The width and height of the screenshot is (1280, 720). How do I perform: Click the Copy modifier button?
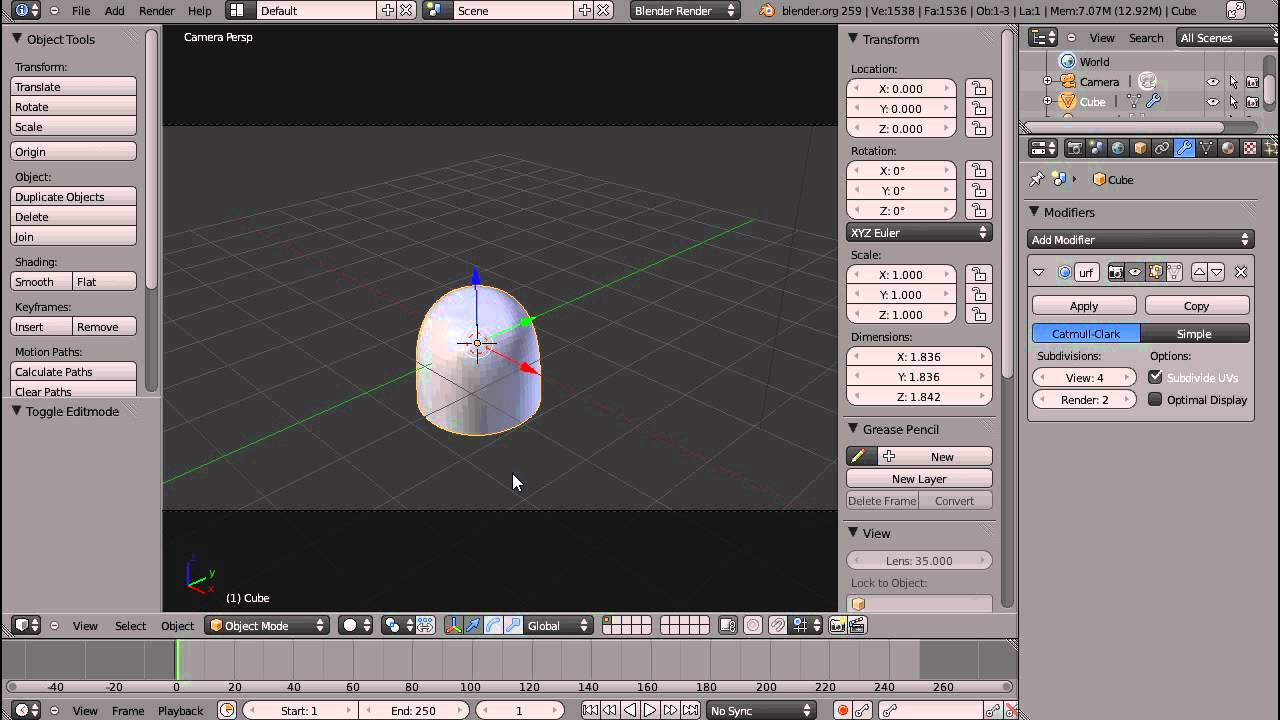pos(1197,306)
